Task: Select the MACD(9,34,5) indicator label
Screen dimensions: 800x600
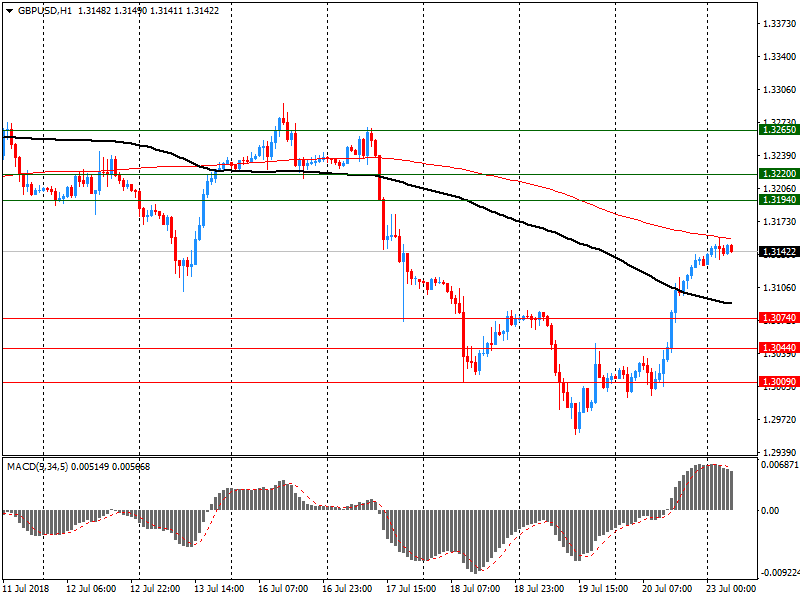Action: (37, 467)
